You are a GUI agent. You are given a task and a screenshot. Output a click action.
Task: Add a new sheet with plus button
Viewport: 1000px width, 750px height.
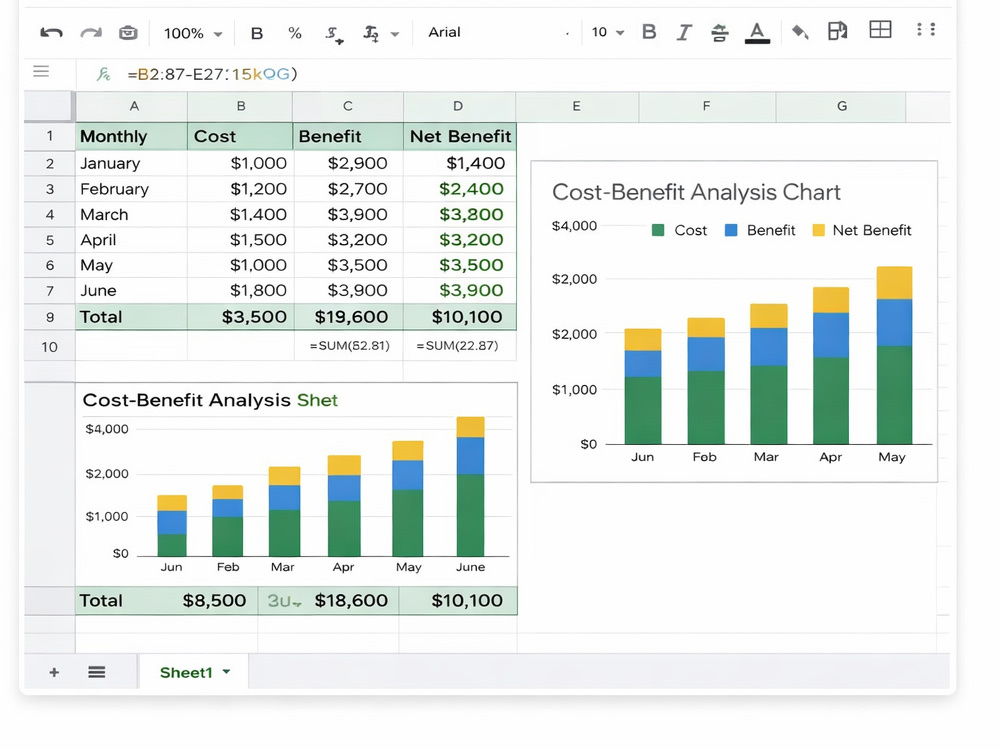(54, 672)
